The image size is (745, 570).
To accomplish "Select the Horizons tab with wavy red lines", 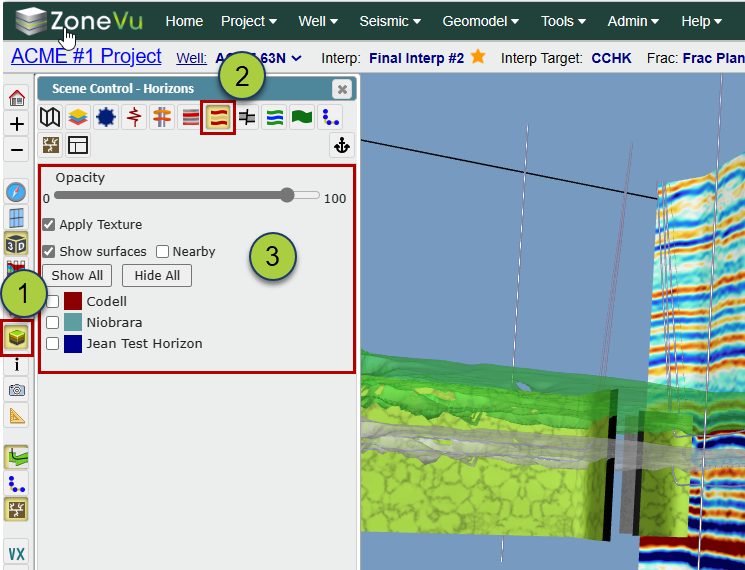I will coord(218,117).
